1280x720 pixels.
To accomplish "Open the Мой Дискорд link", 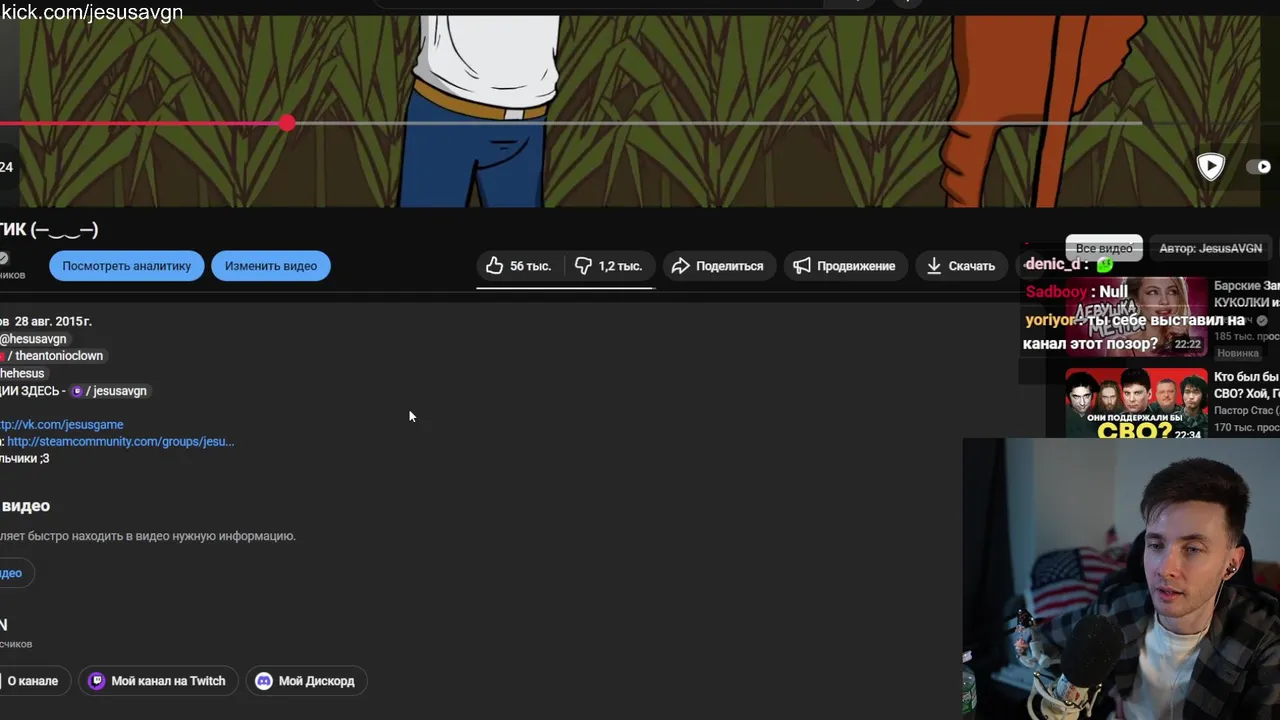I will pyautogui.click(x=306, y=681).
